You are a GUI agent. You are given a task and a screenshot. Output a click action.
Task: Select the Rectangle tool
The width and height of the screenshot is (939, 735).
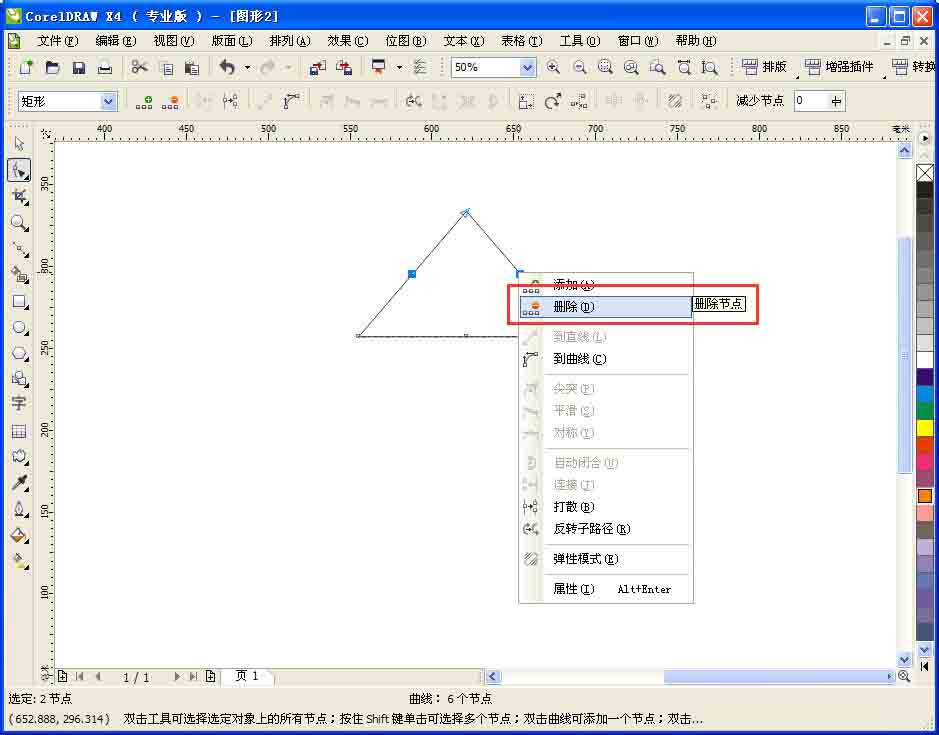tap(20, 302)
